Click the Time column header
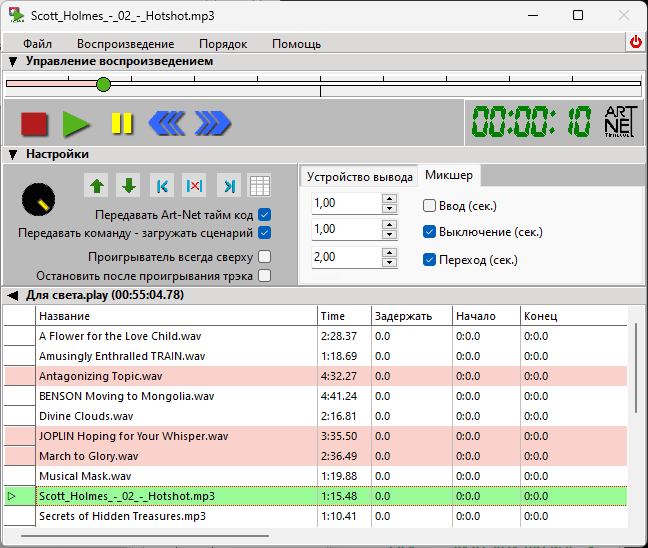 (x=344, y=316)
